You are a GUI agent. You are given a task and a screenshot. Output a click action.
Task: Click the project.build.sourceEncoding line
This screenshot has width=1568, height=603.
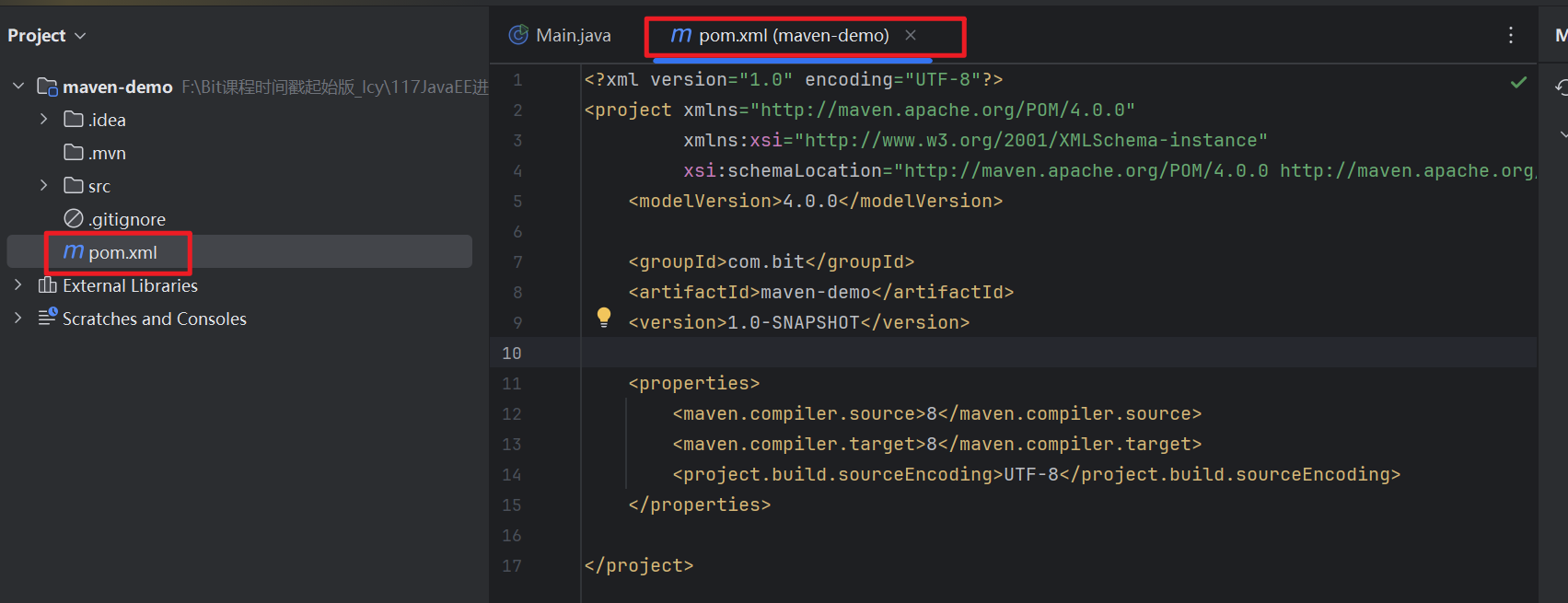click(1037, 474)
